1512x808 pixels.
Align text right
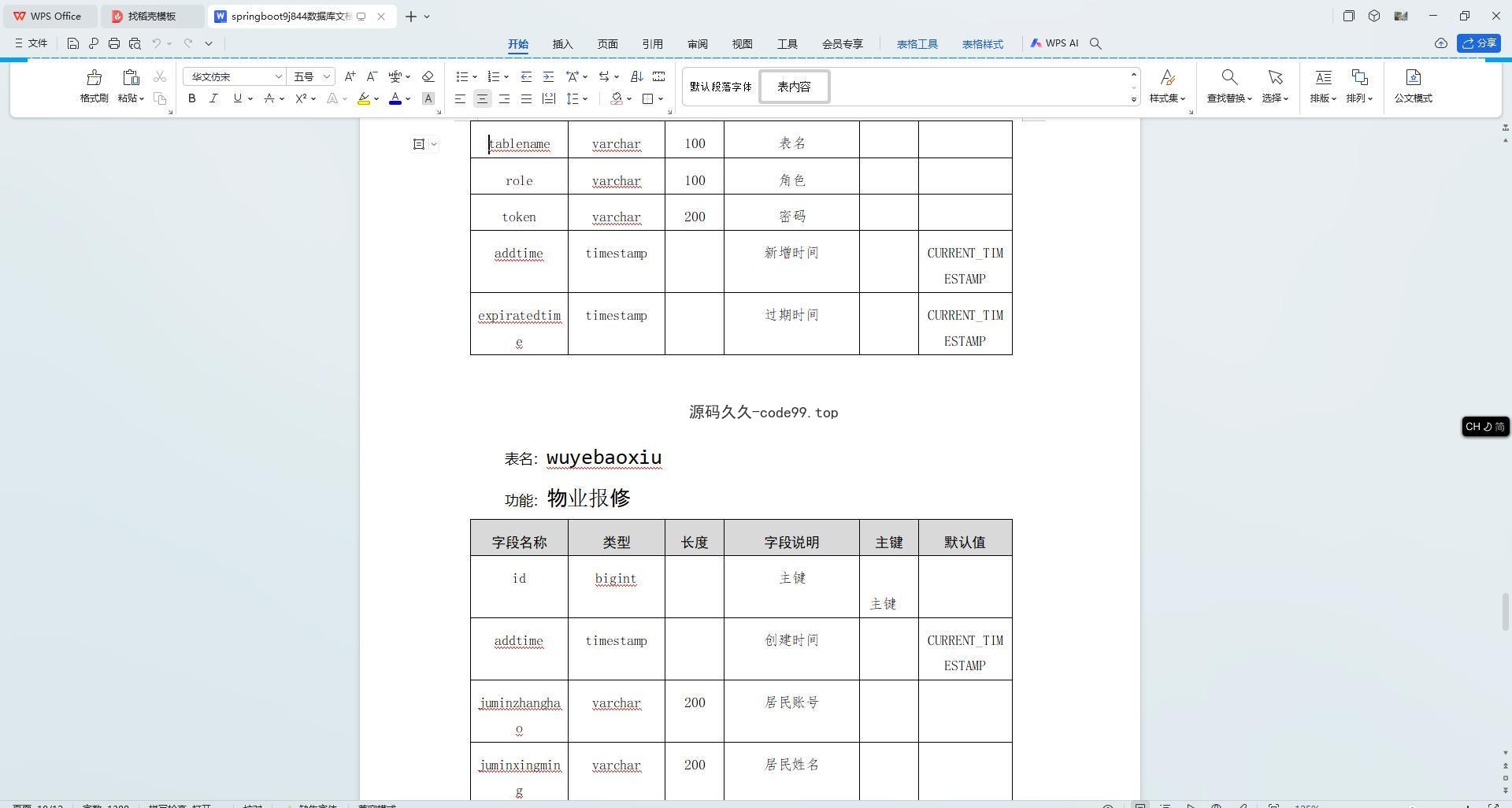coord(504,98)
